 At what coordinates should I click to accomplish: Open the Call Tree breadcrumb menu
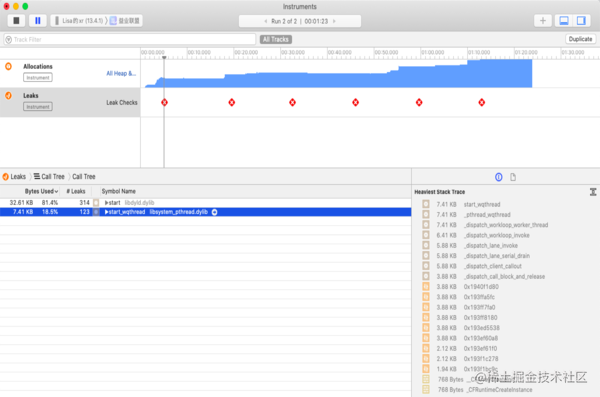[x=49, y=176]
